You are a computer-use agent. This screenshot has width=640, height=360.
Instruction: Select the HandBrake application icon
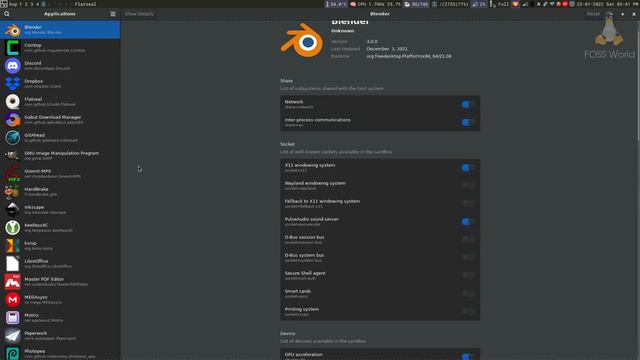(x=13, y=191)
